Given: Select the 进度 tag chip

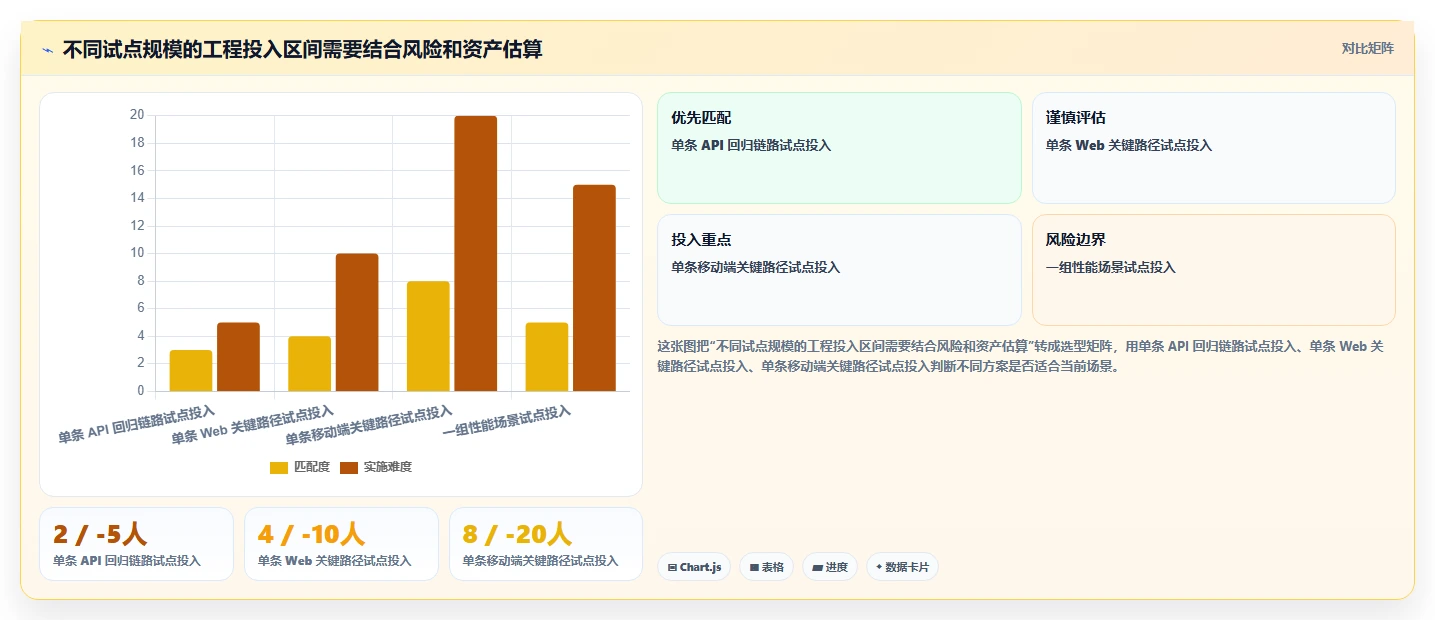Looking at the screenshot, I should coord(830,567).
